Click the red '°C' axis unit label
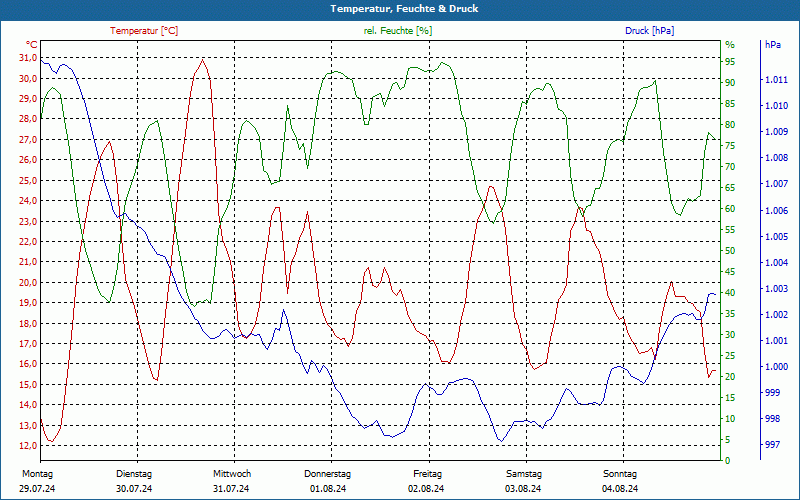The width and height of the screenshot is (800, 500). pos(32,44)
